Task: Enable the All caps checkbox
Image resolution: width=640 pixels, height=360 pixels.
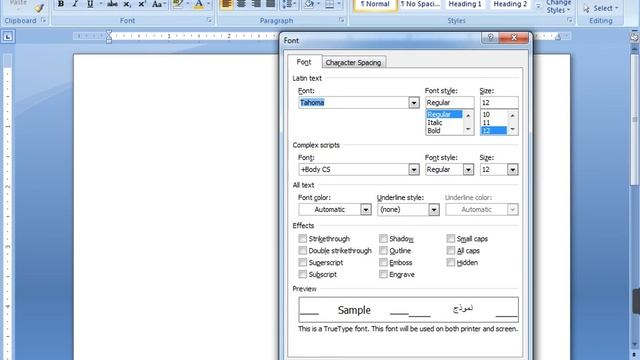Action: pos(451,250)
